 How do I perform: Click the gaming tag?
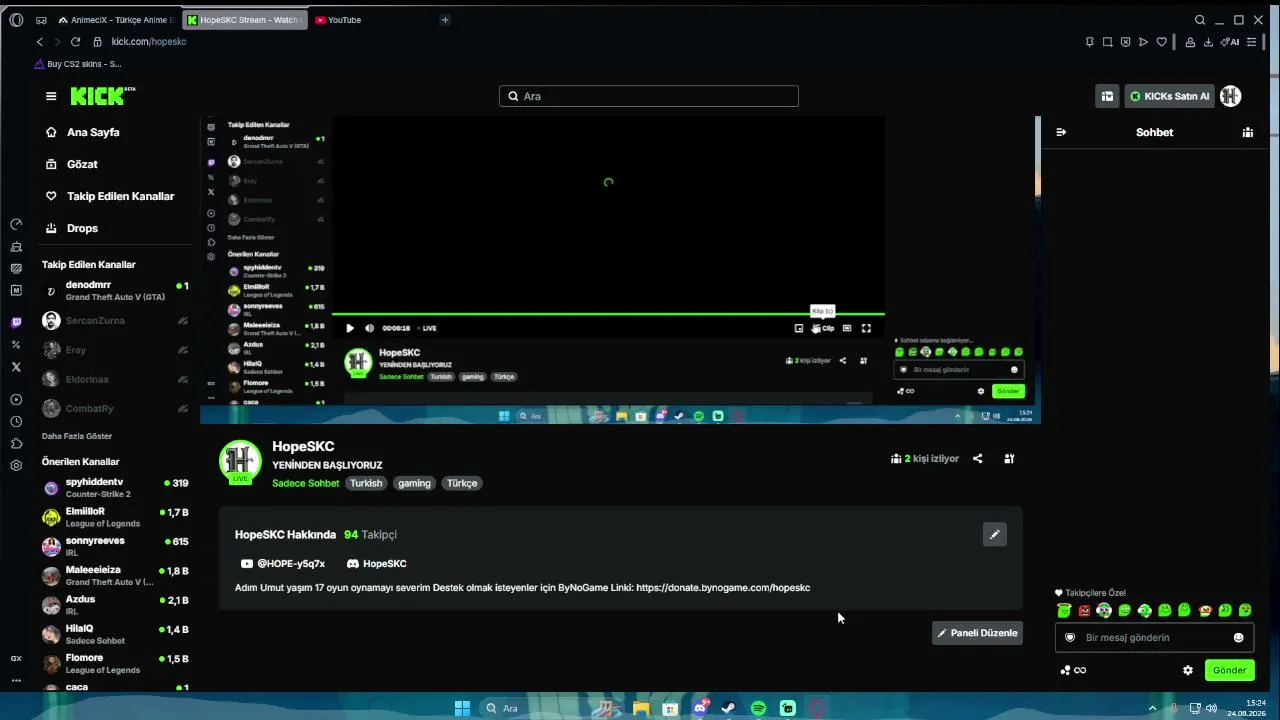click(414, 483)
